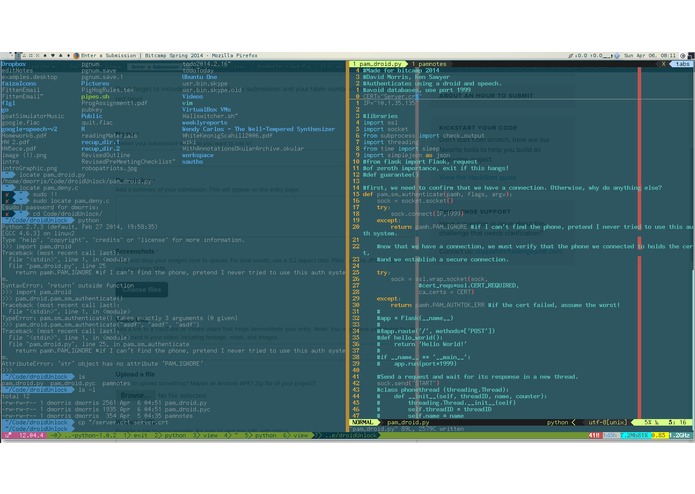Click the 'Dropbox' directory in terminal listing
Image resolution: width=695 pixels, height=494 pixels.
[14, 64]
